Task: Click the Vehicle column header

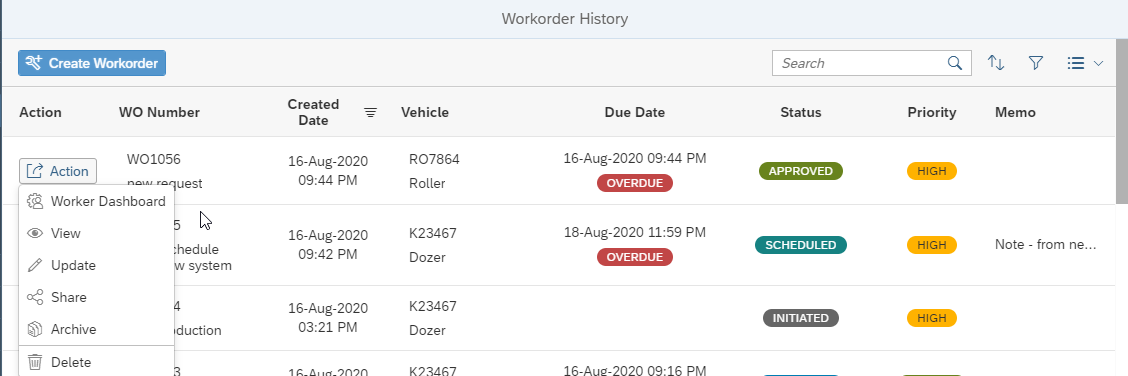Action: [x=424, y=112]
